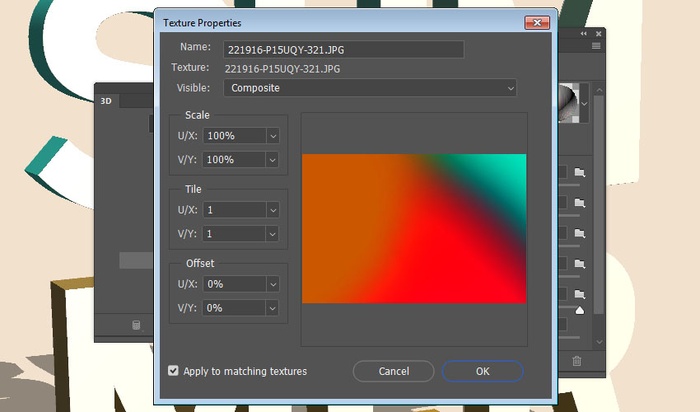Open the material preset picker arrow
700x412 pixels.
coord(584,104)
